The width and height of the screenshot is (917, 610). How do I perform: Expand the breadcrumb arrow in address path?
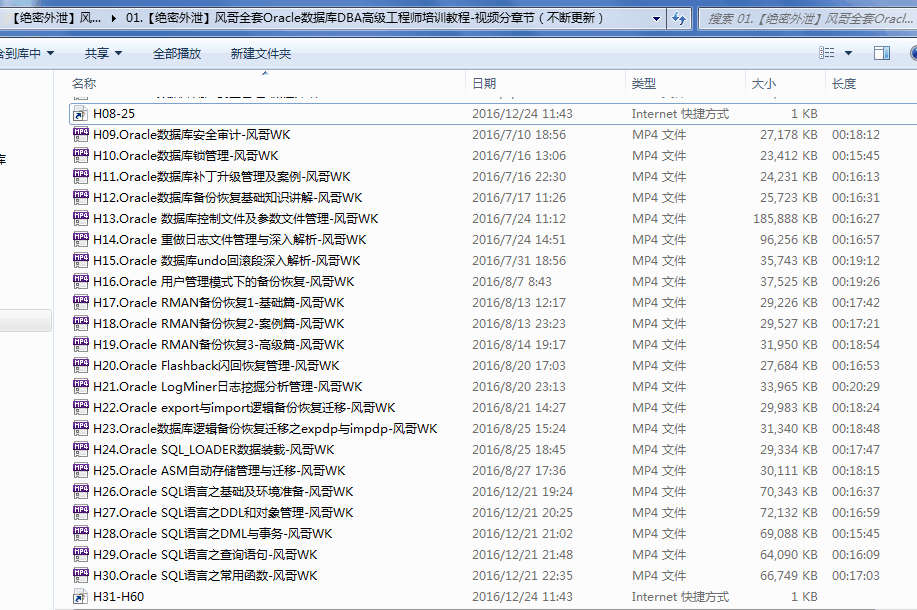113,18
